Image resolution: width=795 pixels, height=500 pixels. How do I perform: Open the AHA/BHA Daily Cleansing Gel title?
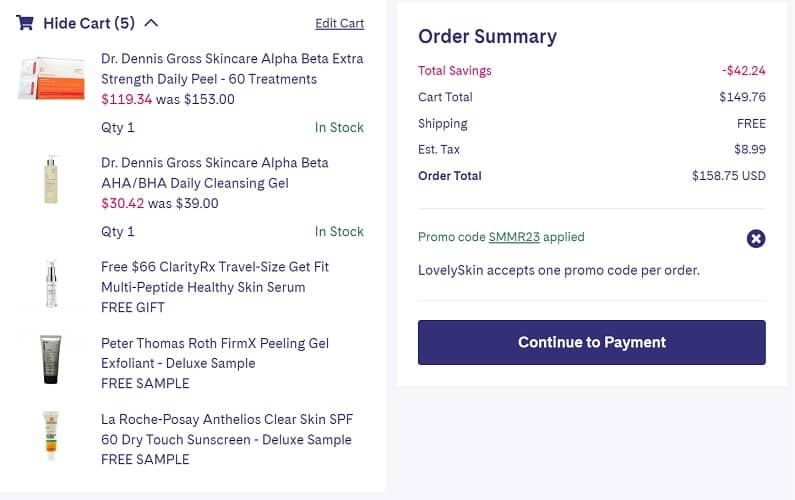pos(214,173)
